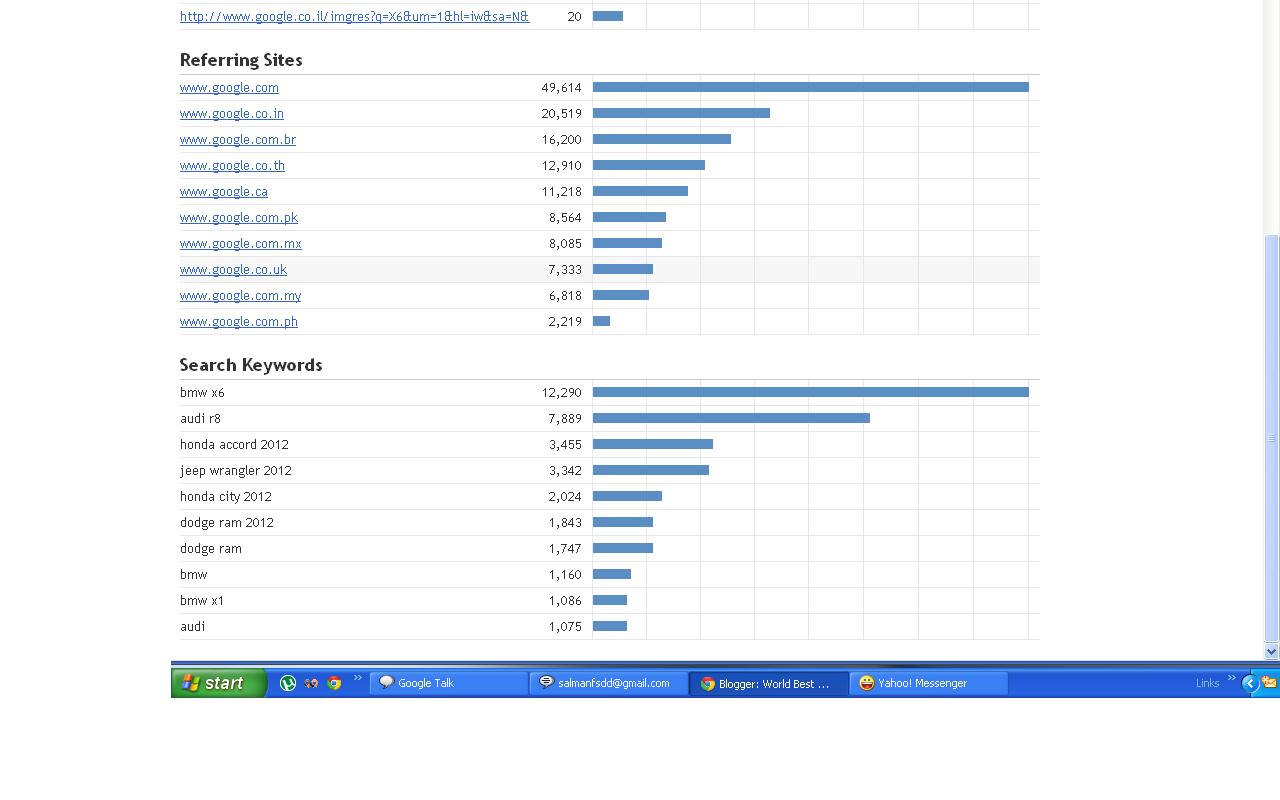The height and width of the screenshot is (800, 1280).
Task: Switch to salmanfsdd@gmail.com chat window
Action: pos(609,683)
